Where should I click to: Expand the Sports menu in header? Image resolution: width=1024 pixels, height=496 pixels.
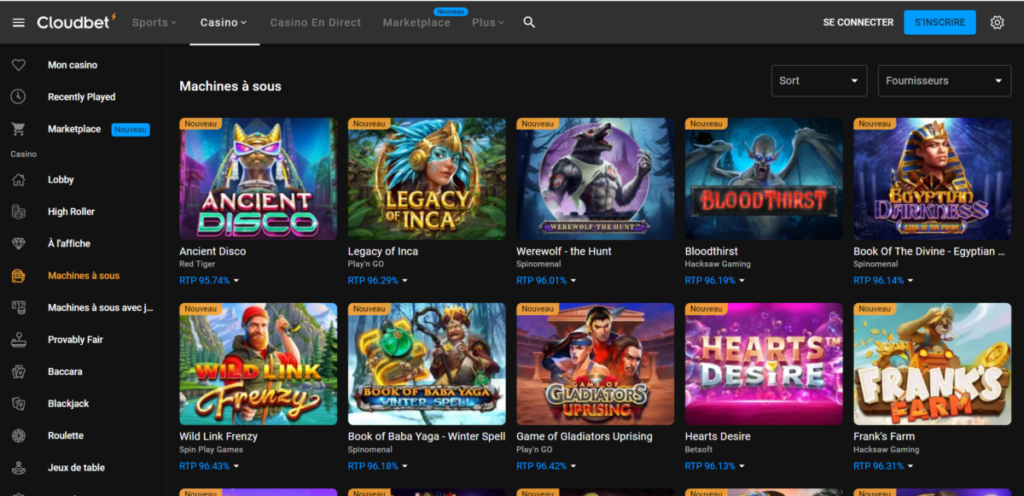[x=154, y=22]
